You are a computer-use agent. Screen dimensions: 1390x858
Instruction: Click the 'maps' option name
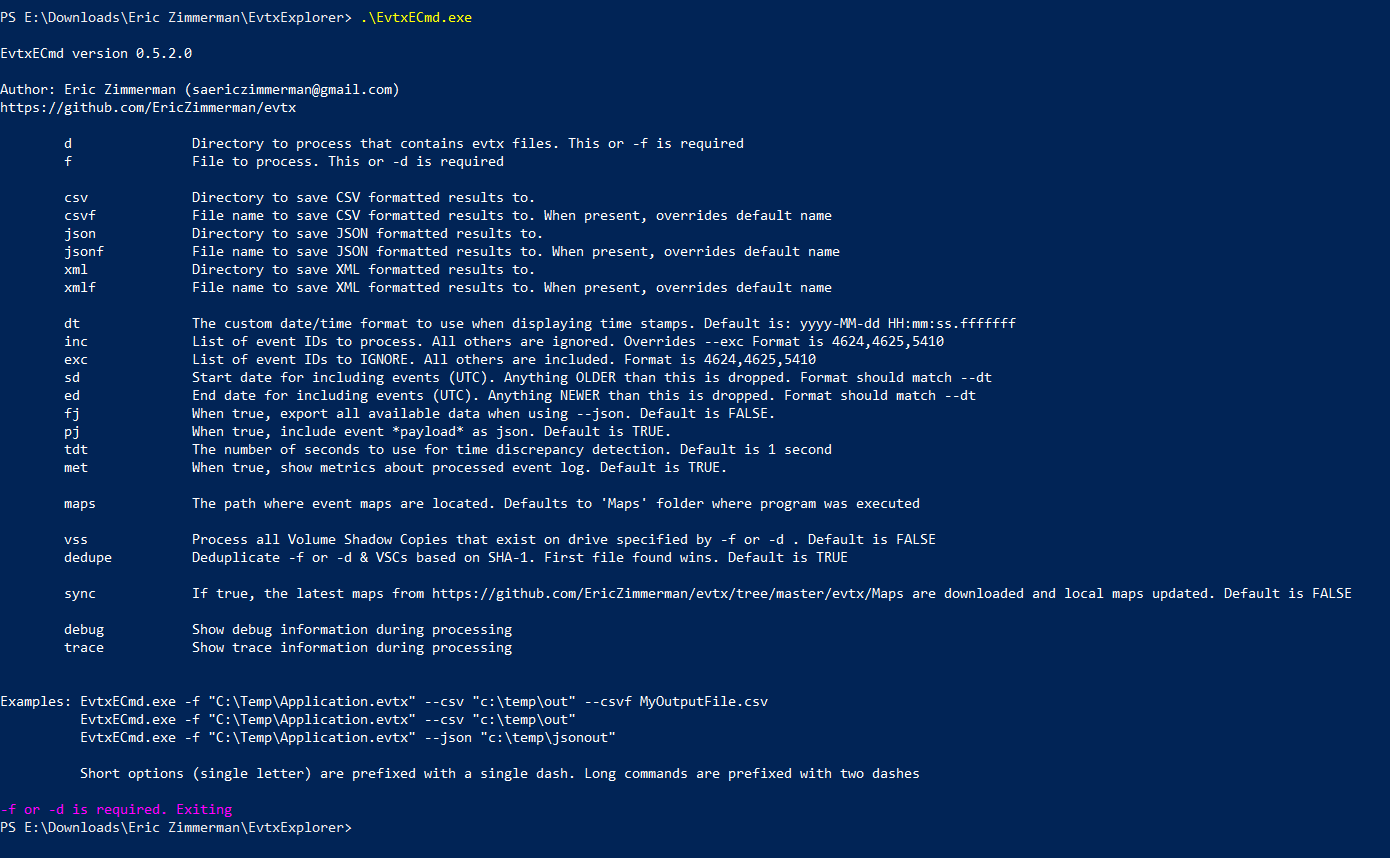click(80, 504)
